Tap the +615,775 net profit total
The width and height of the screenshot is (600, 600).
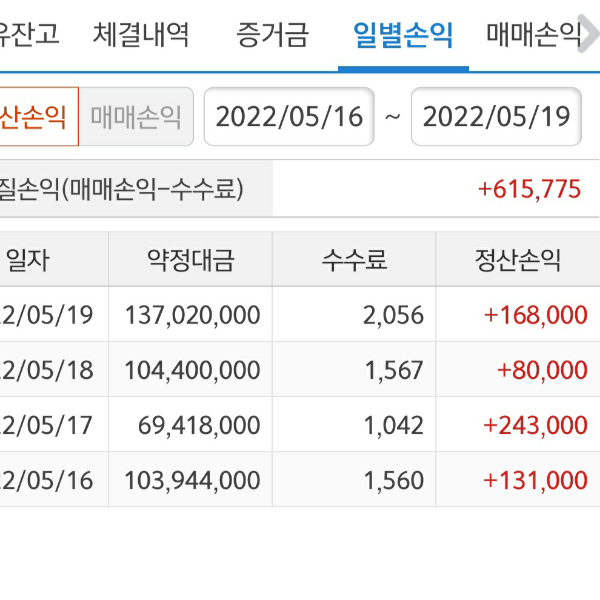(529, 189)
